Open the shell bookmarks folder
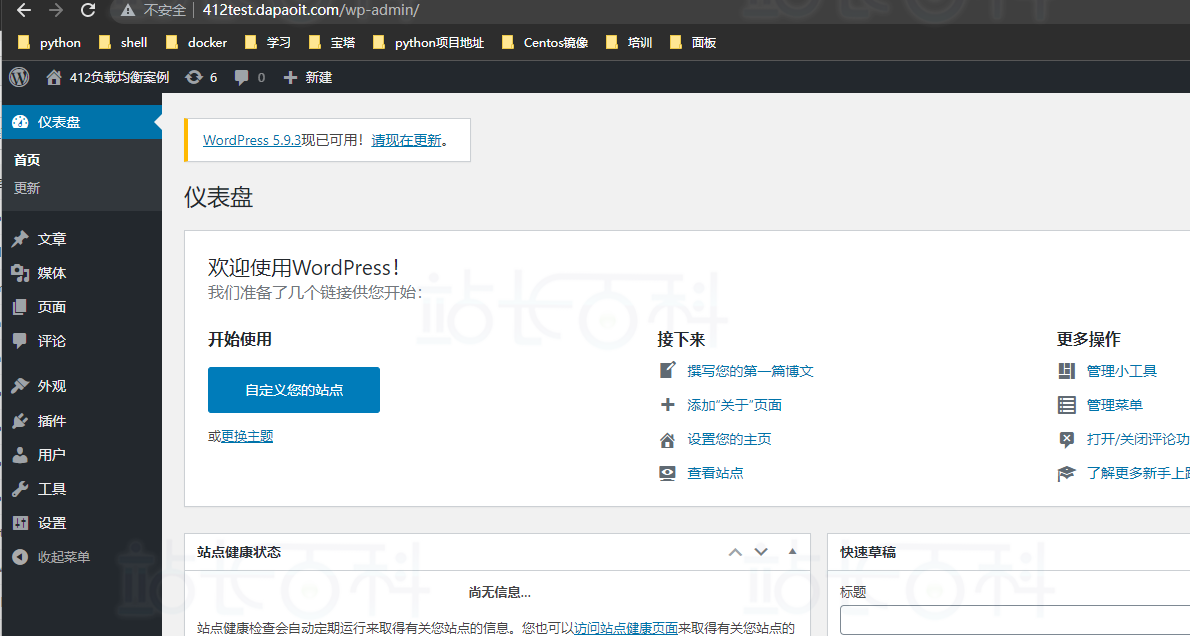 [123, 43]
